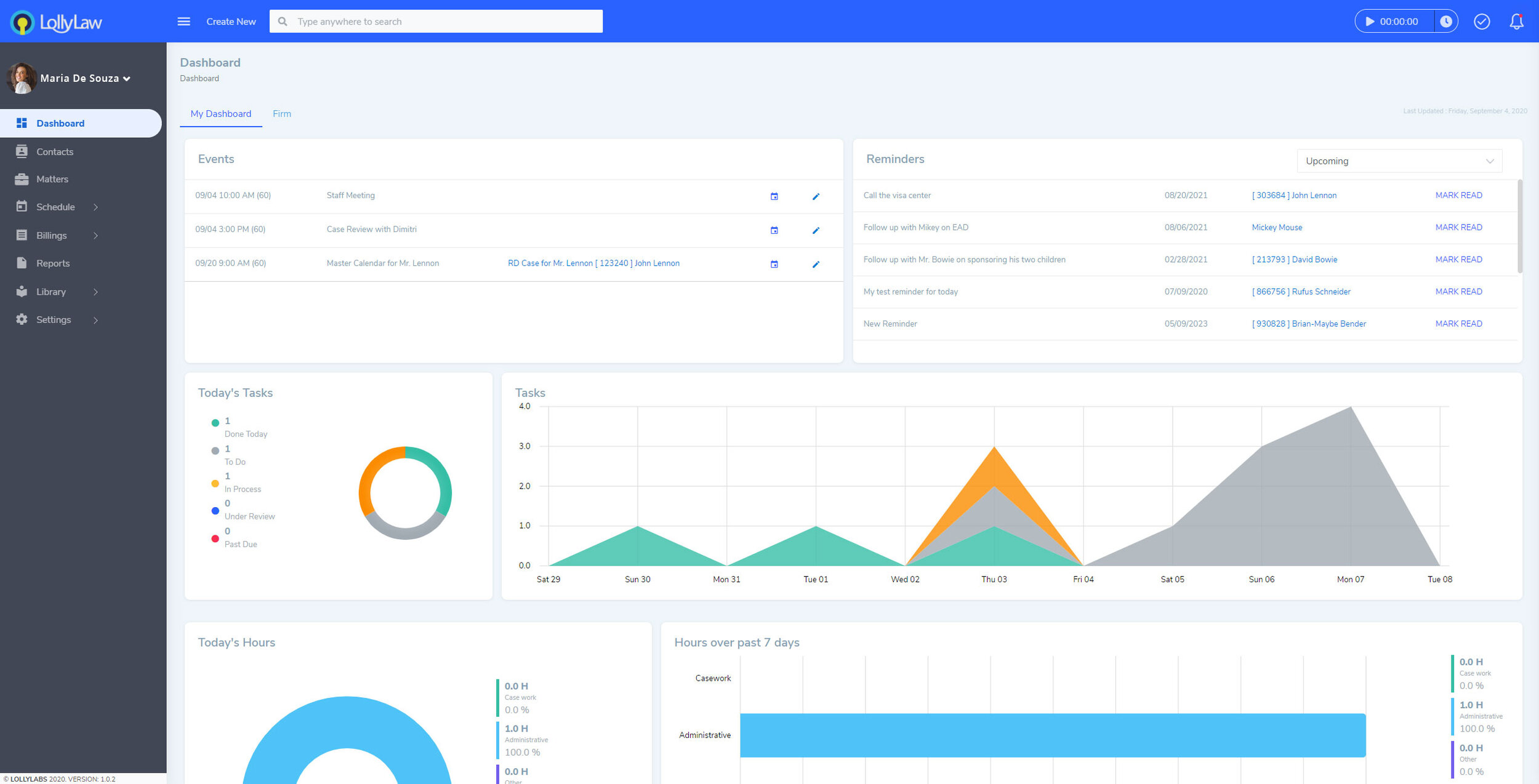The image size is (1539, 784).
Task: Click the Schedule calendar icon
Action: [x=22, y=207]
